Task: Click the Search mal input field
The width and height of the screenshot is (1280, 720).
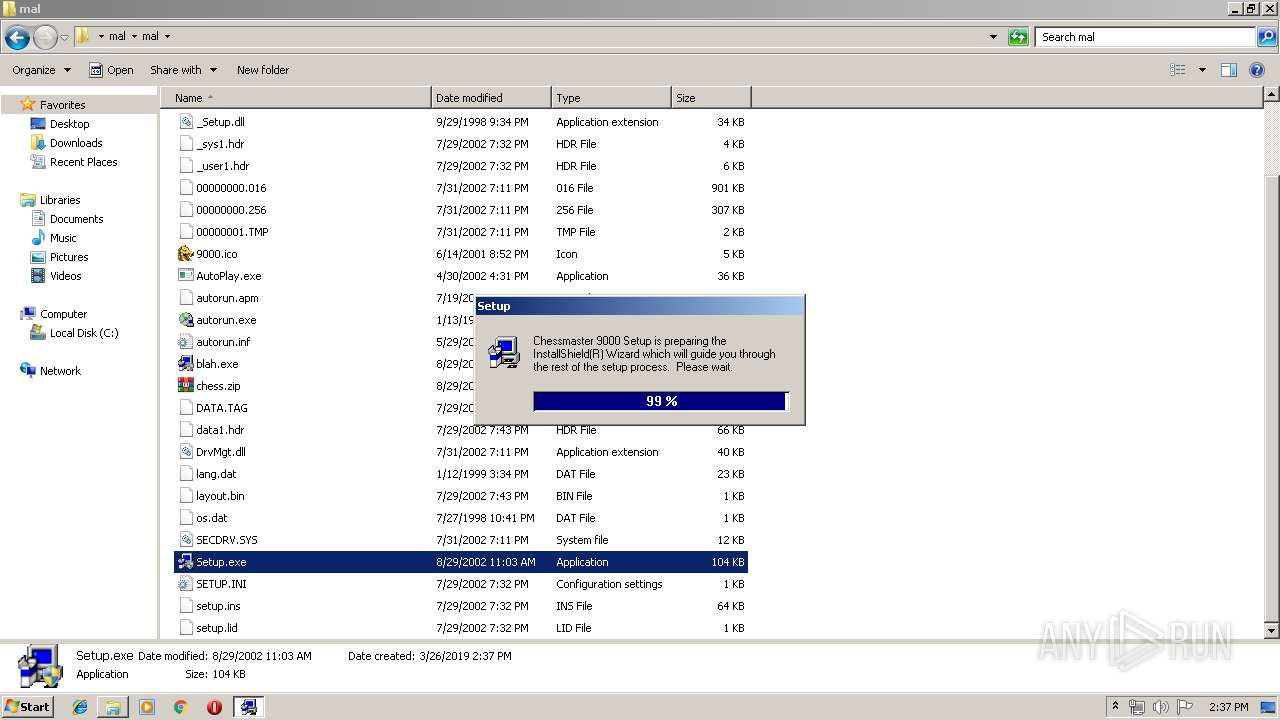Action: point(1145,37)
